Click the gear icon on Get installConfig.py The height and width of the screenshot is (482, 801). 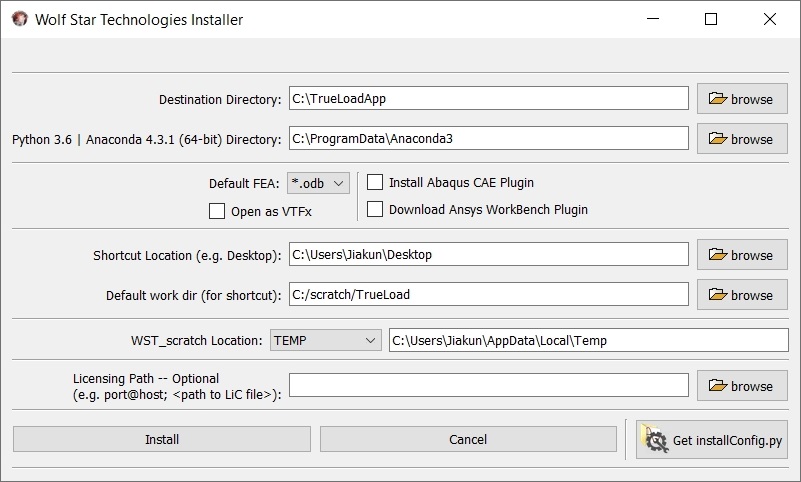[656, 440]
